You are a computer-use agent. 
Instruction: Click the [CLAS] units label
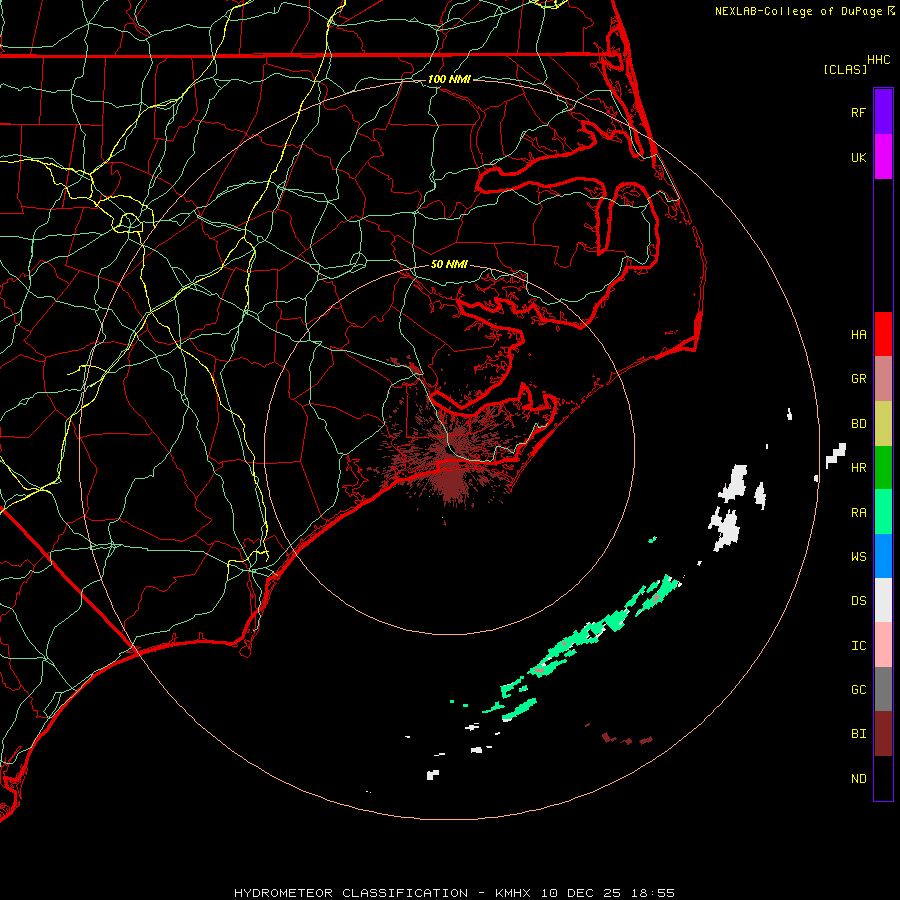[x=845, y=69]
